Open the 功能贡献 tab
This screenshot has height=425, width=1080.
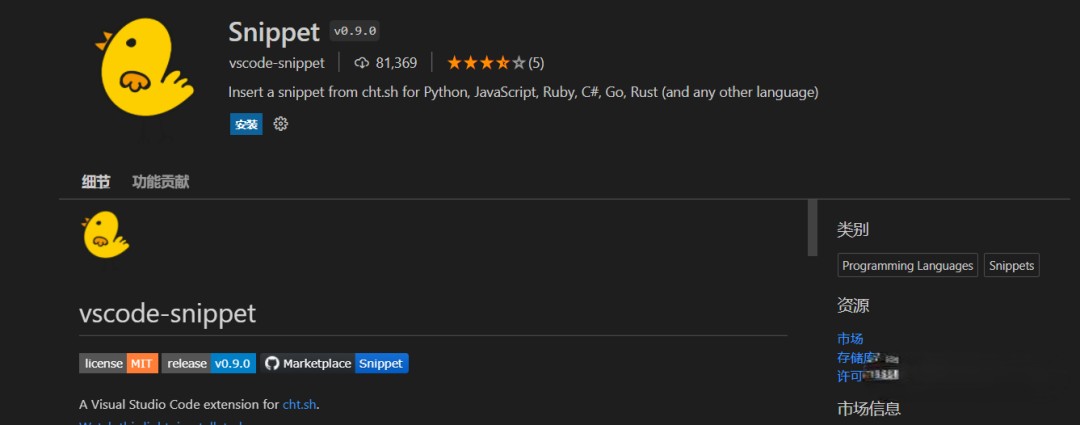pyautogui.click(x=160, y=182)
